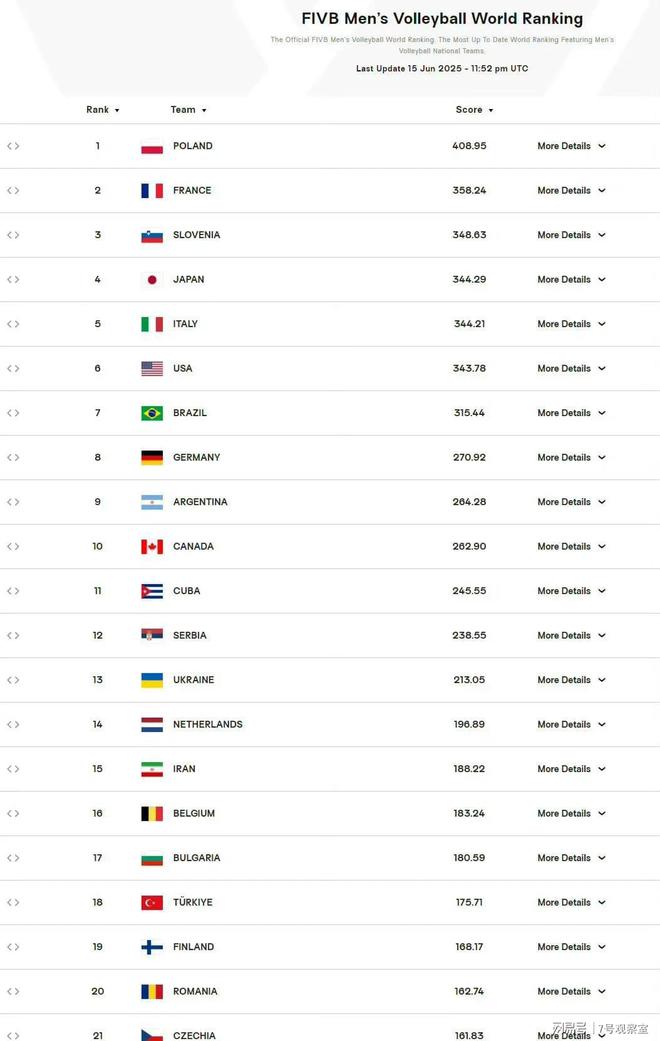
Task: Click the Finland flag icon
Action: click(152, 947)
